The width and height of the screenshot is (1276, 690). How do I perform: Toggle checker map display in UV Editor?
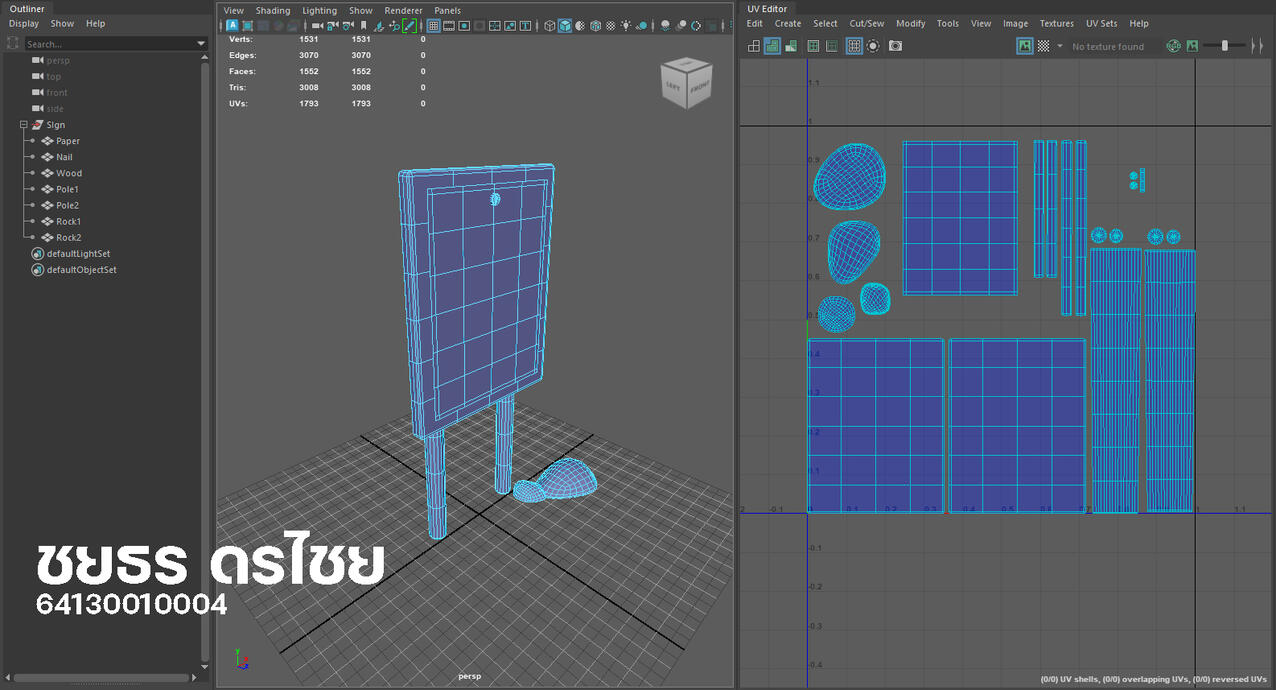pos(1043,46)
